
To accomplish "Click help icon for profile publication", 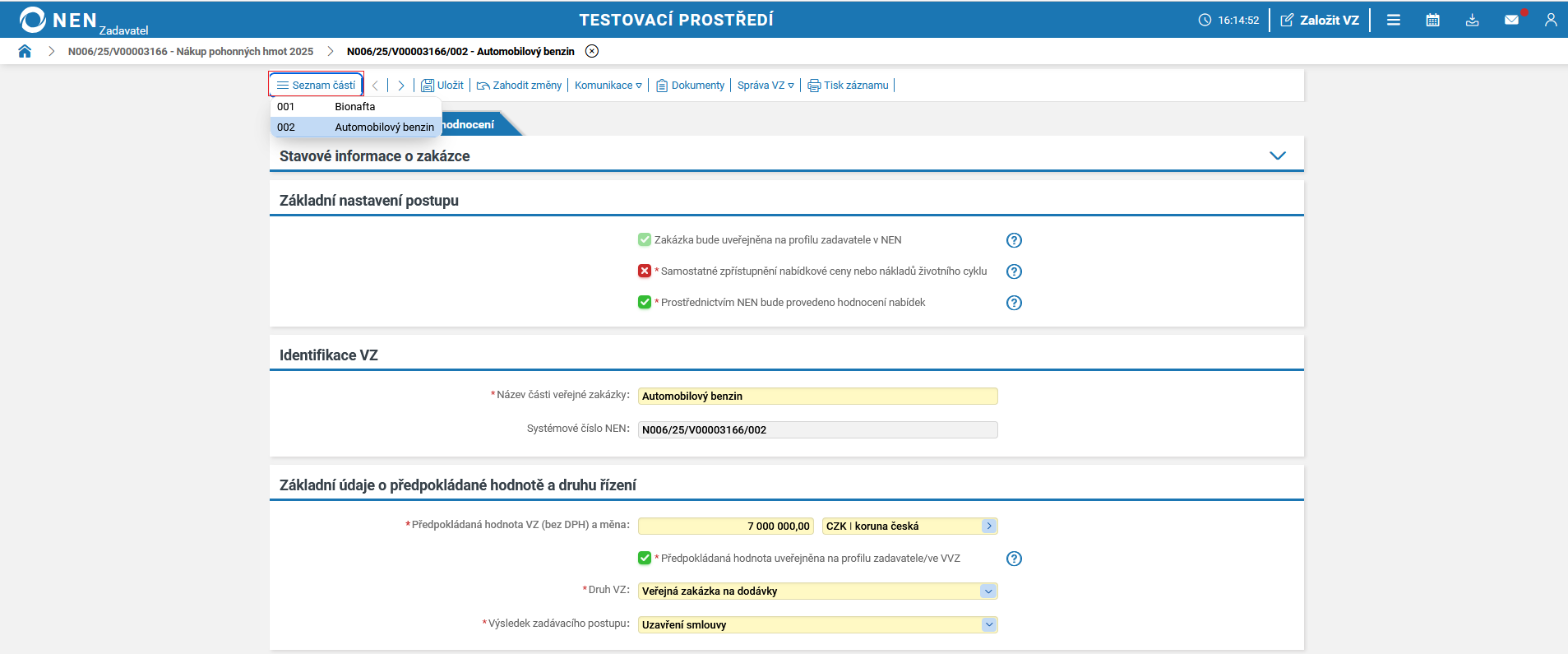I will pos(1014,240).
